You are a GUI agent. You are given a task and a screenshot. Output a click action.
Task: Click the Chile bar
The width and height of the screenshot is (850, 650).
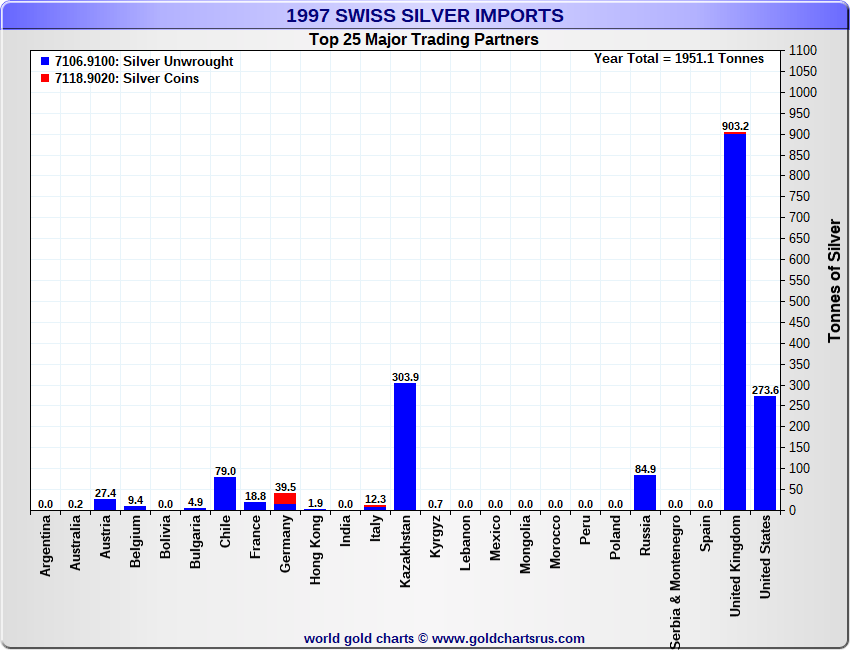pos(225,494)
